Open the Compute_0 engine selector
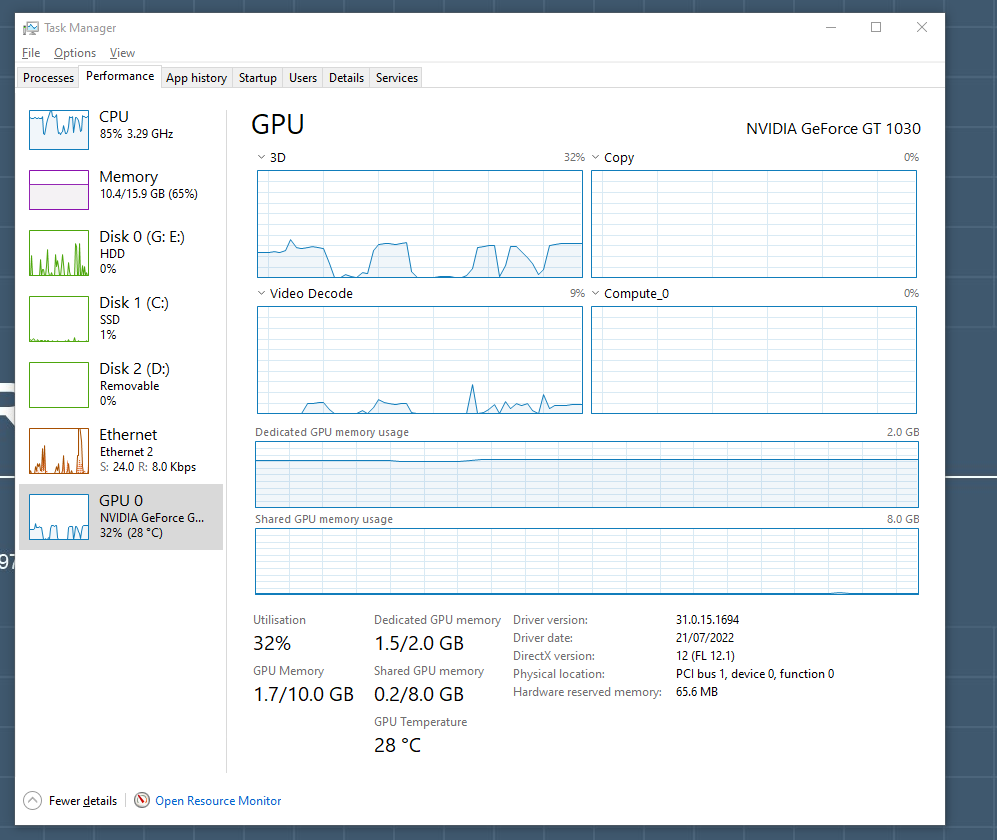The width and height of the screenshot is (997, 840). pos(595,293)
